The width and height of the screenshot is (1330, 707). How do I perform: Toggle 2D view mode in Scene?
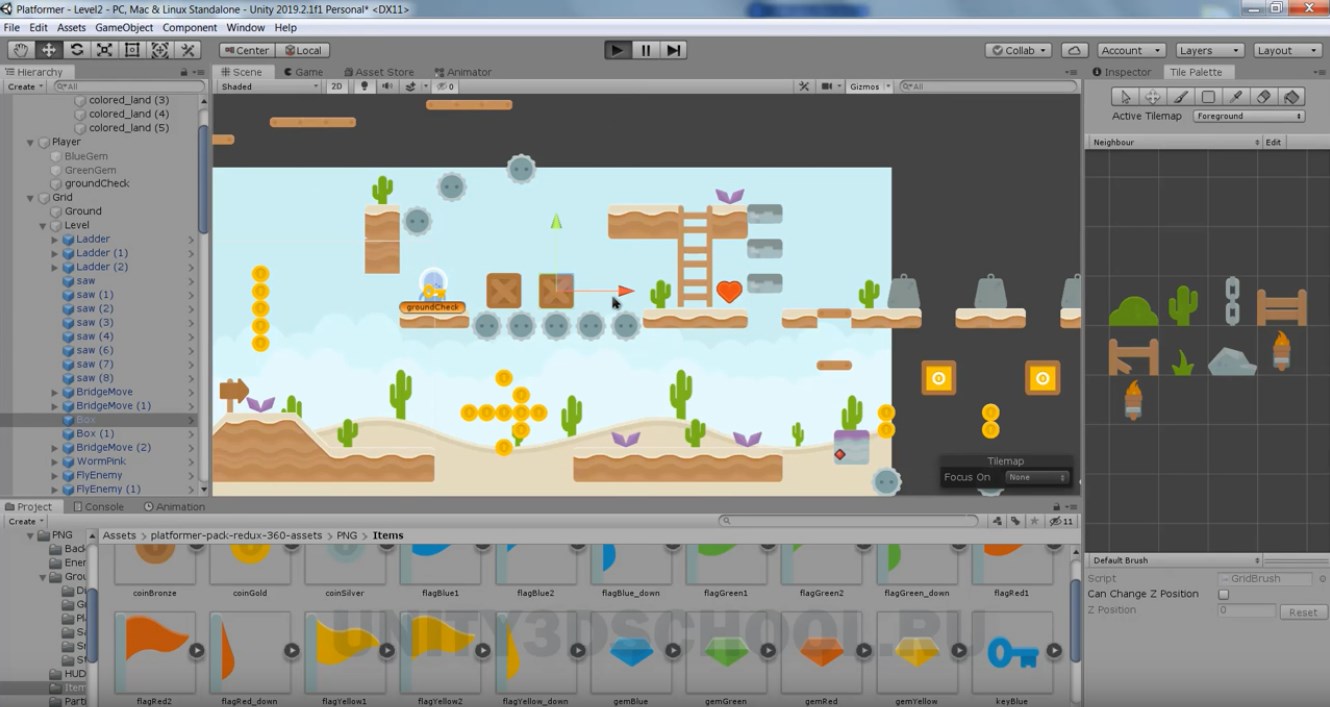pos(337,87)
